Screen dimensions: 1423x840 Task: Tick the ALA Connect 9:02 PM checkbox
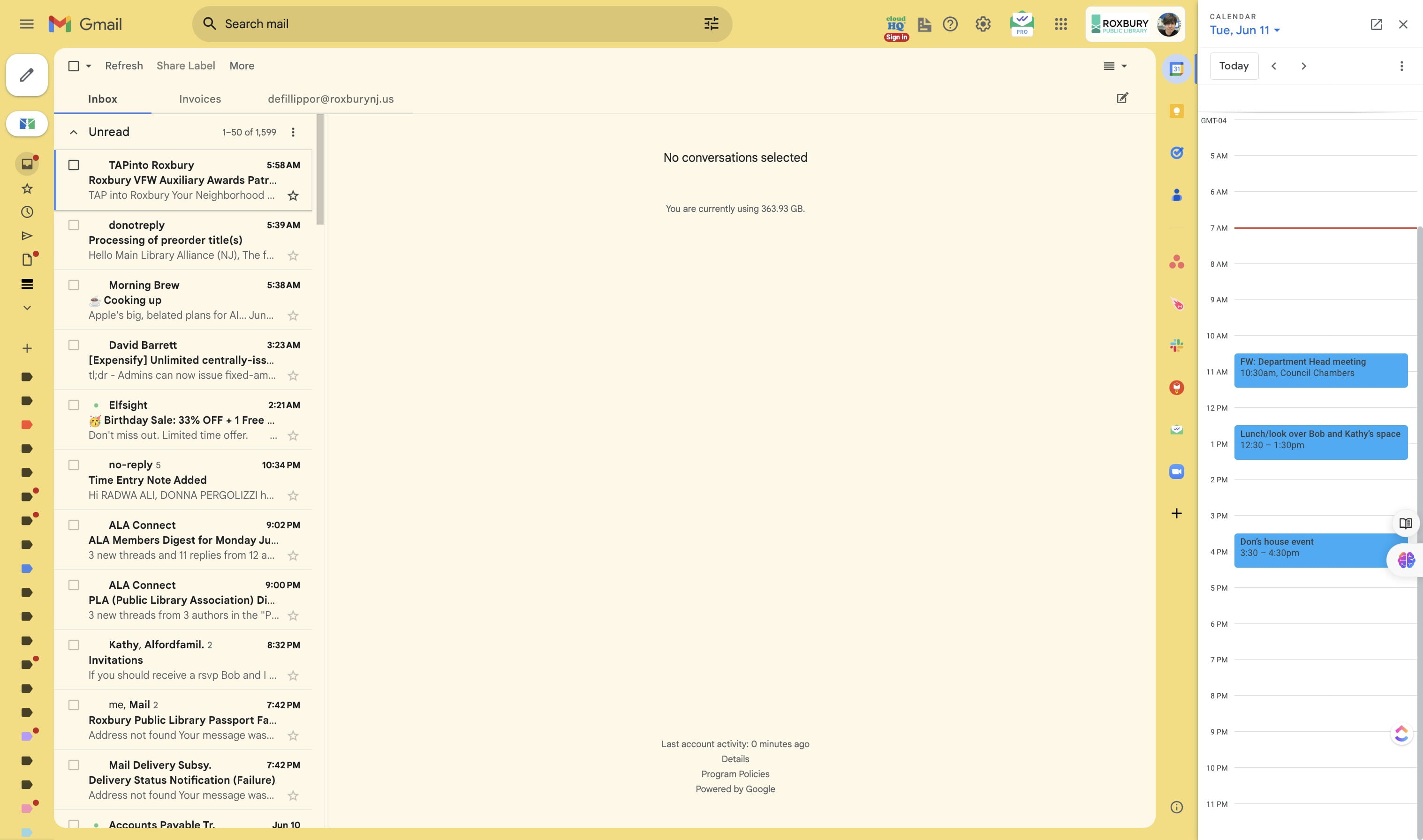pyautogui.click(x=74, y=525)
